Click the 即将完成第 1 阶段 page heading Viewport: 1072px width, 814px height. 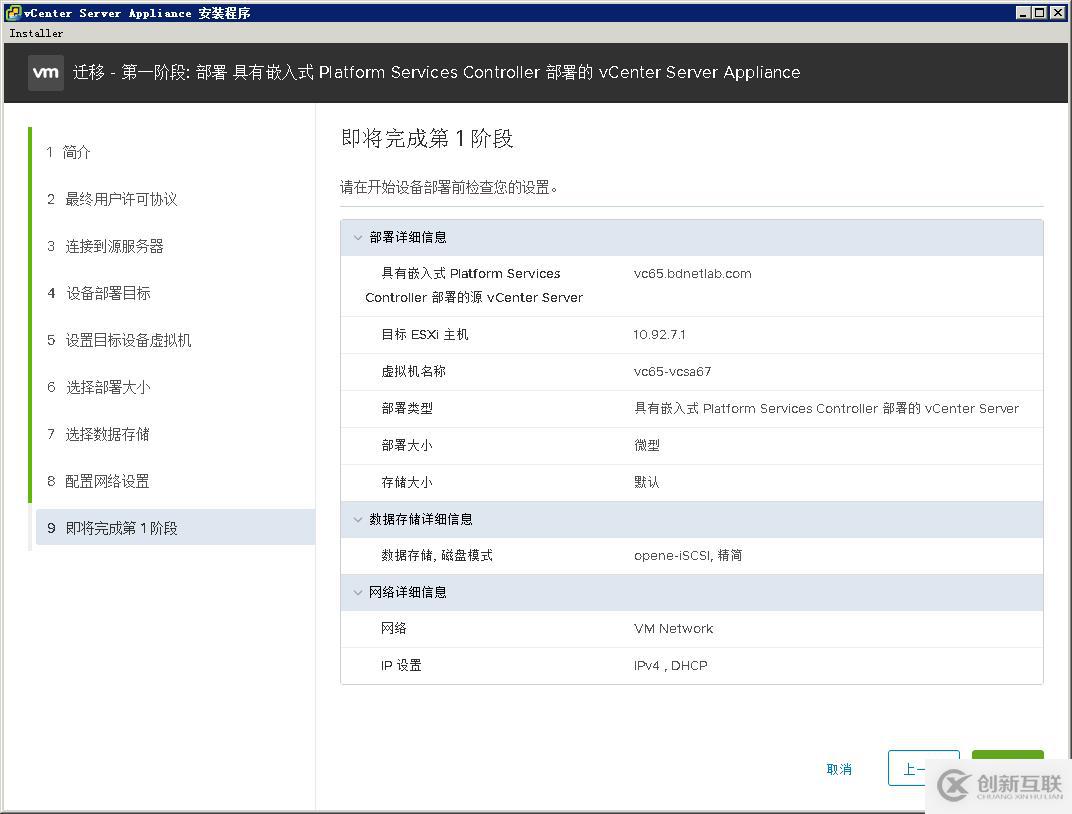tap(427, 139)
